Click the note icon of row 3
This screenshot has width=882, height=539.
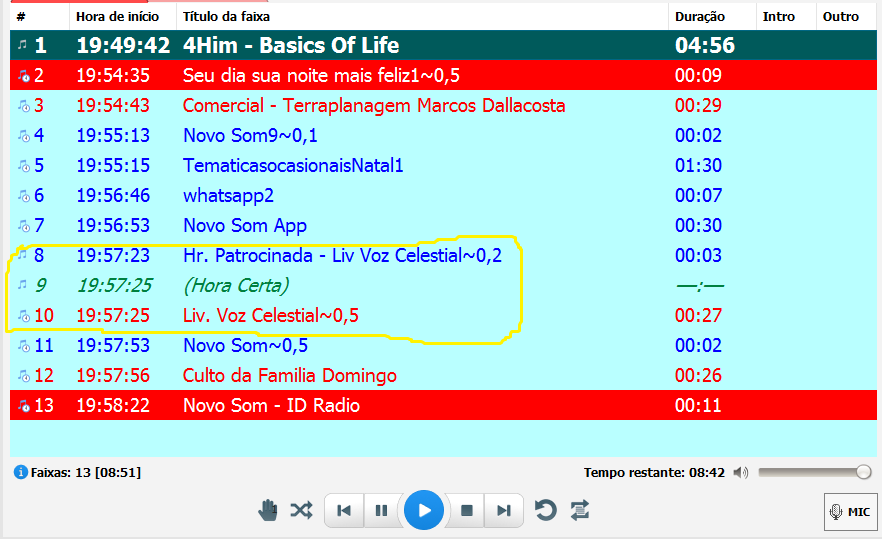(24, 106)
